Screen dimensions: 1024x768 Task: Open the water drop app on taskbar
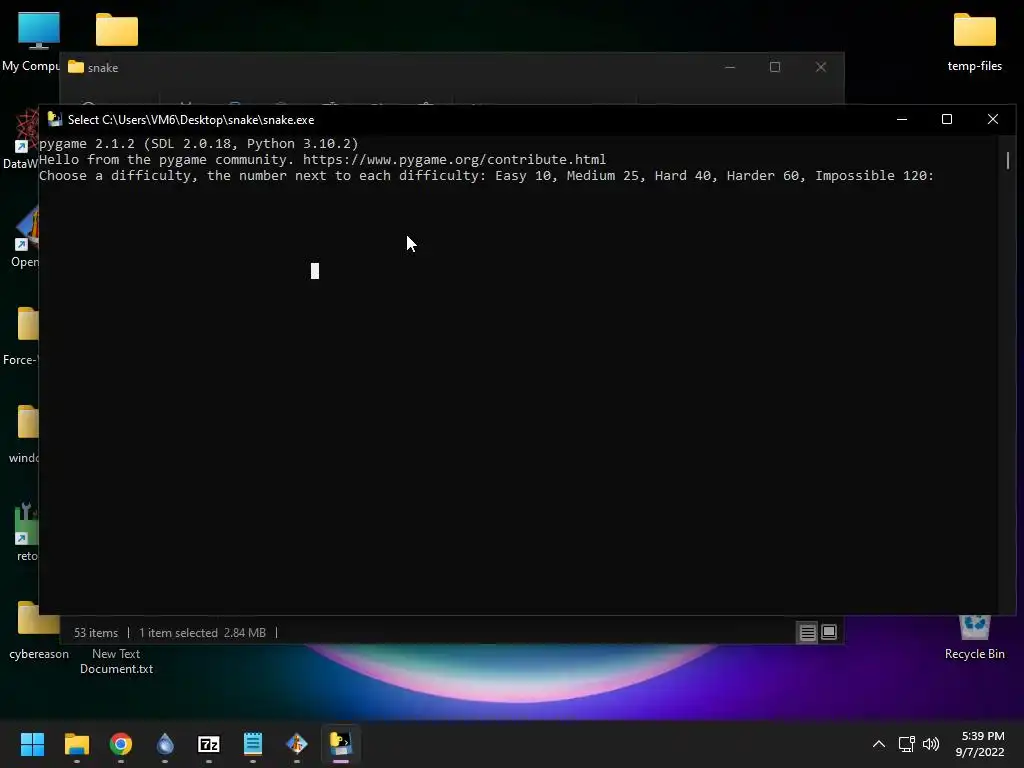165,744
